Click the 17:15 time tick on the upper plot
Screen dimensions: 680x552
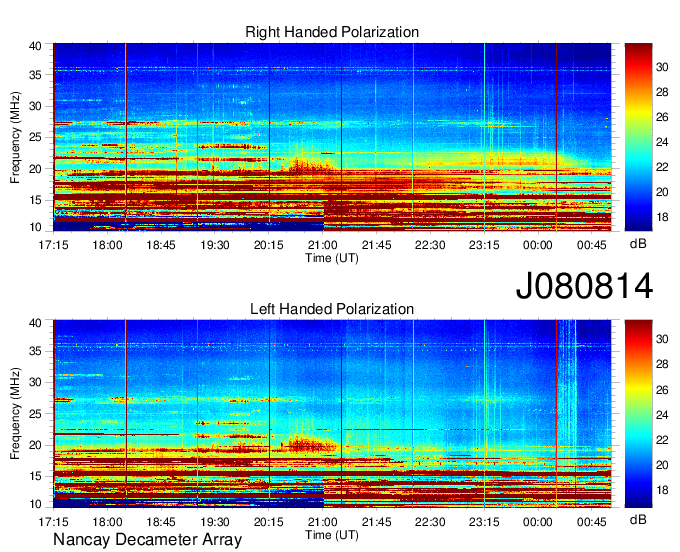coord(53,245)
